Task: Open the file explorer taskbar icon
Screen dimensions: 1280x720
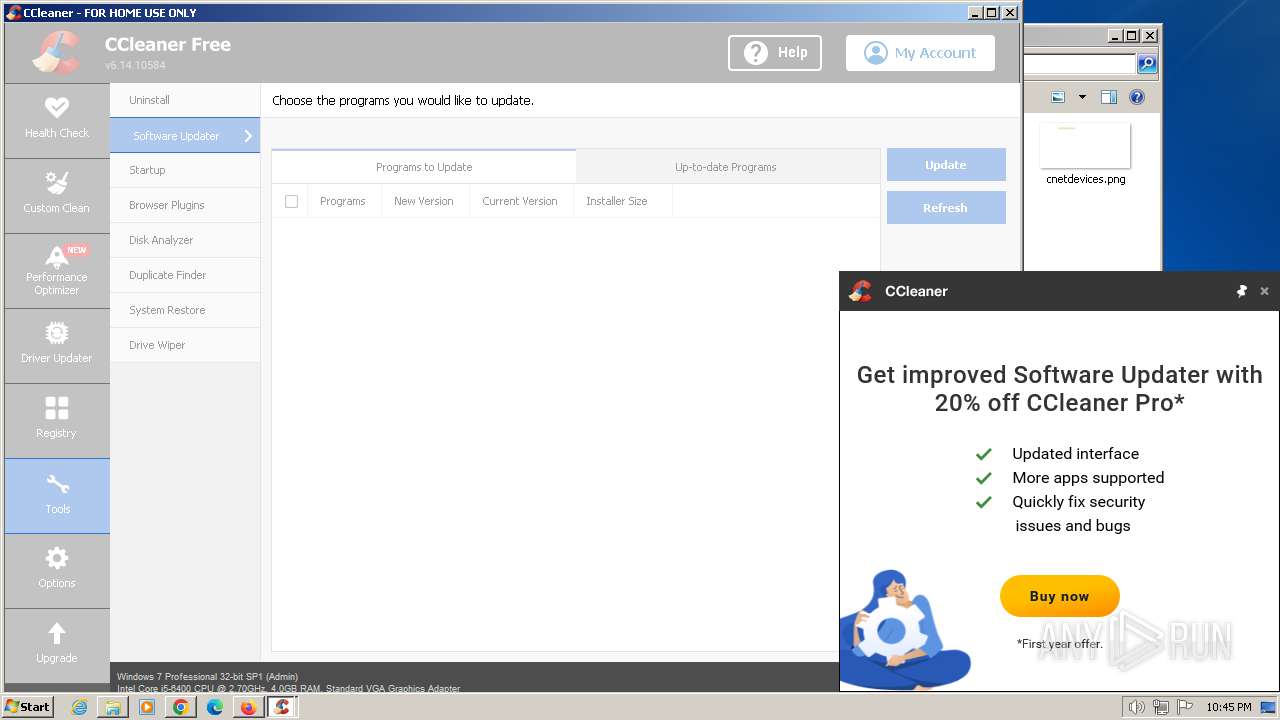Action: [113, 707]
